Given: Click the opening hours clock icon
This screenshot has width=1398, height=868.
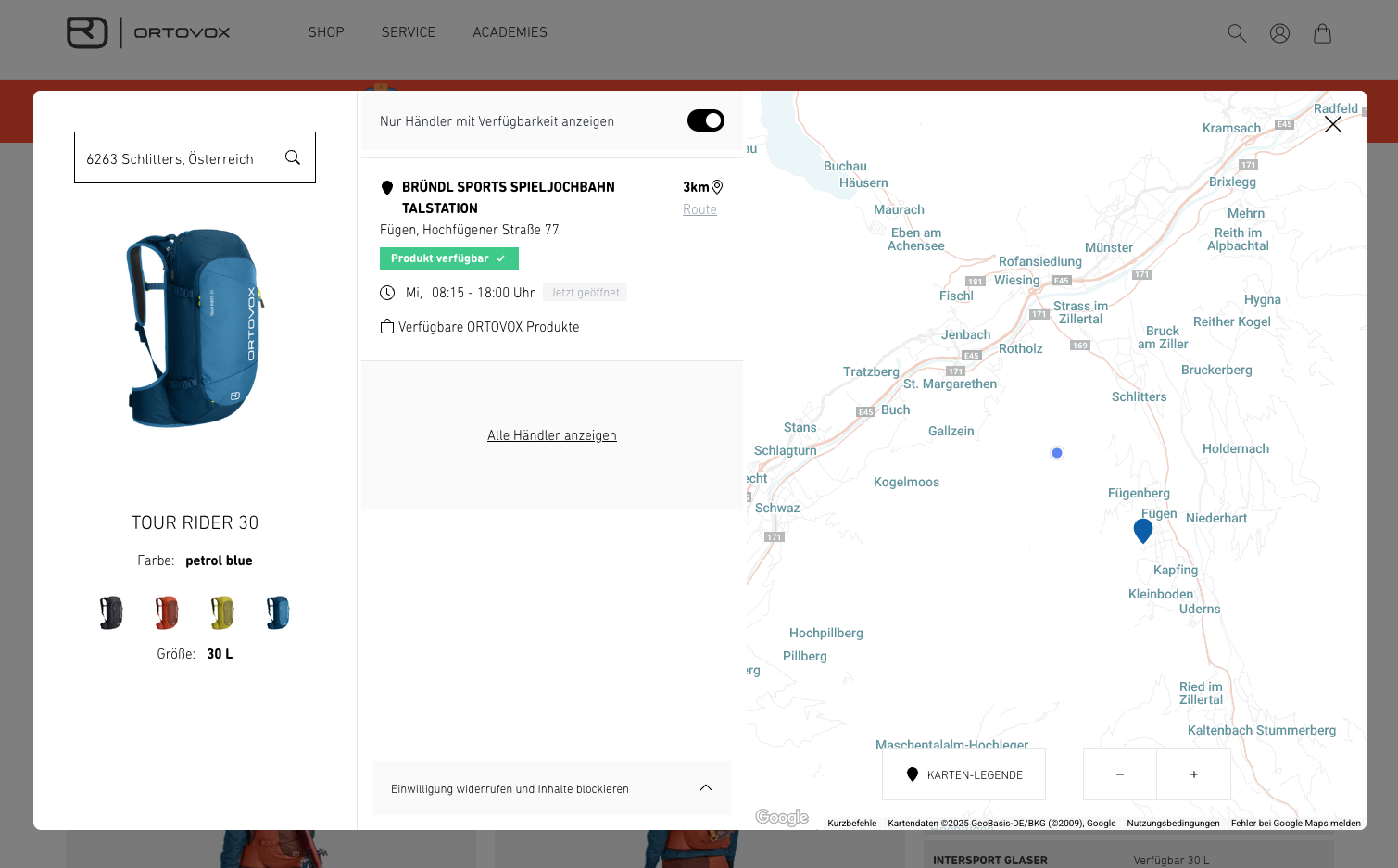Looking at the screenshot, I should (x=387, y=293).
